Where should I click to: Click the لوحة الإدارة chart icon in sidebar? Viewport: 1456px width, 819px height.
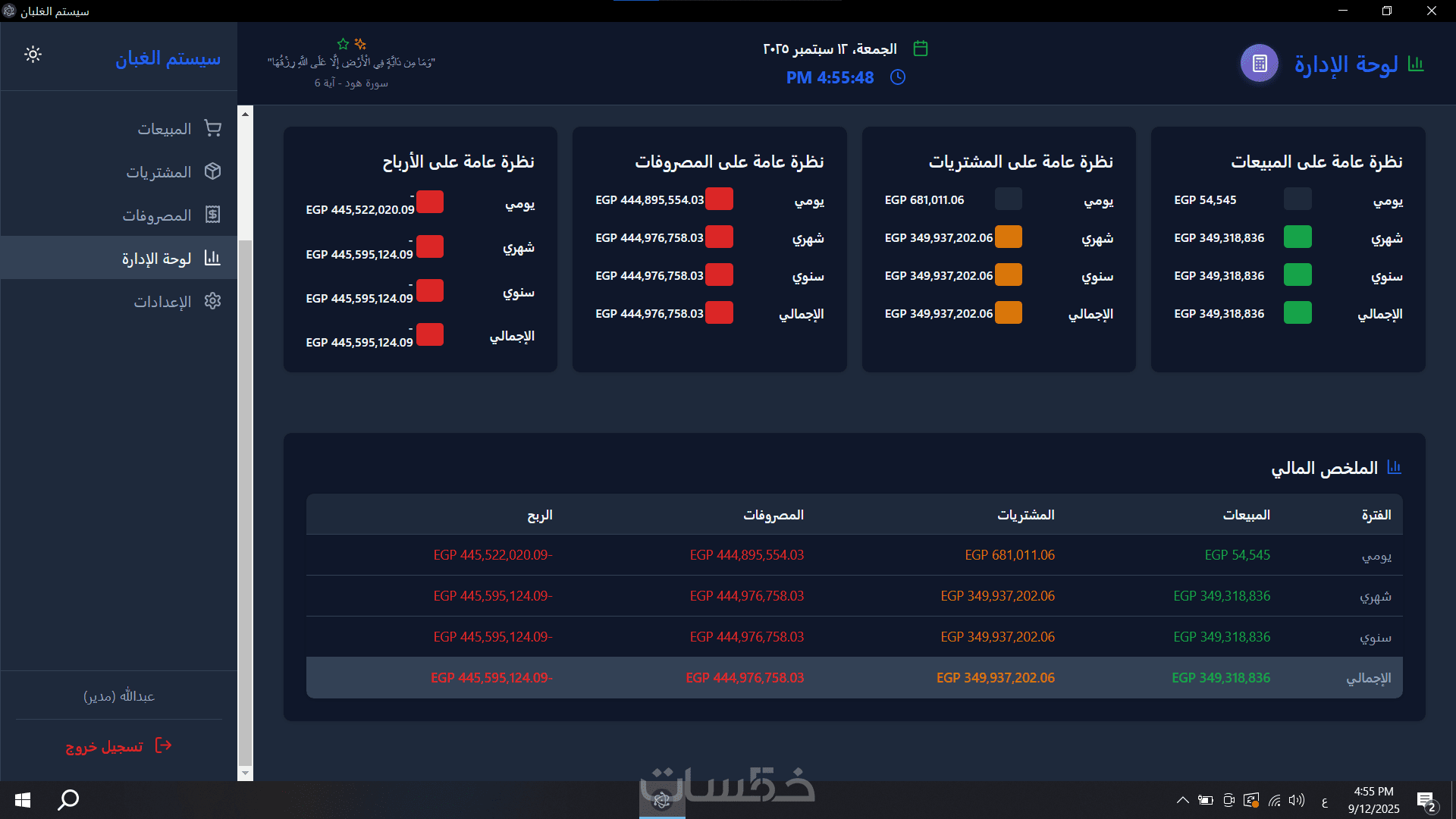[x=212, y=259]
